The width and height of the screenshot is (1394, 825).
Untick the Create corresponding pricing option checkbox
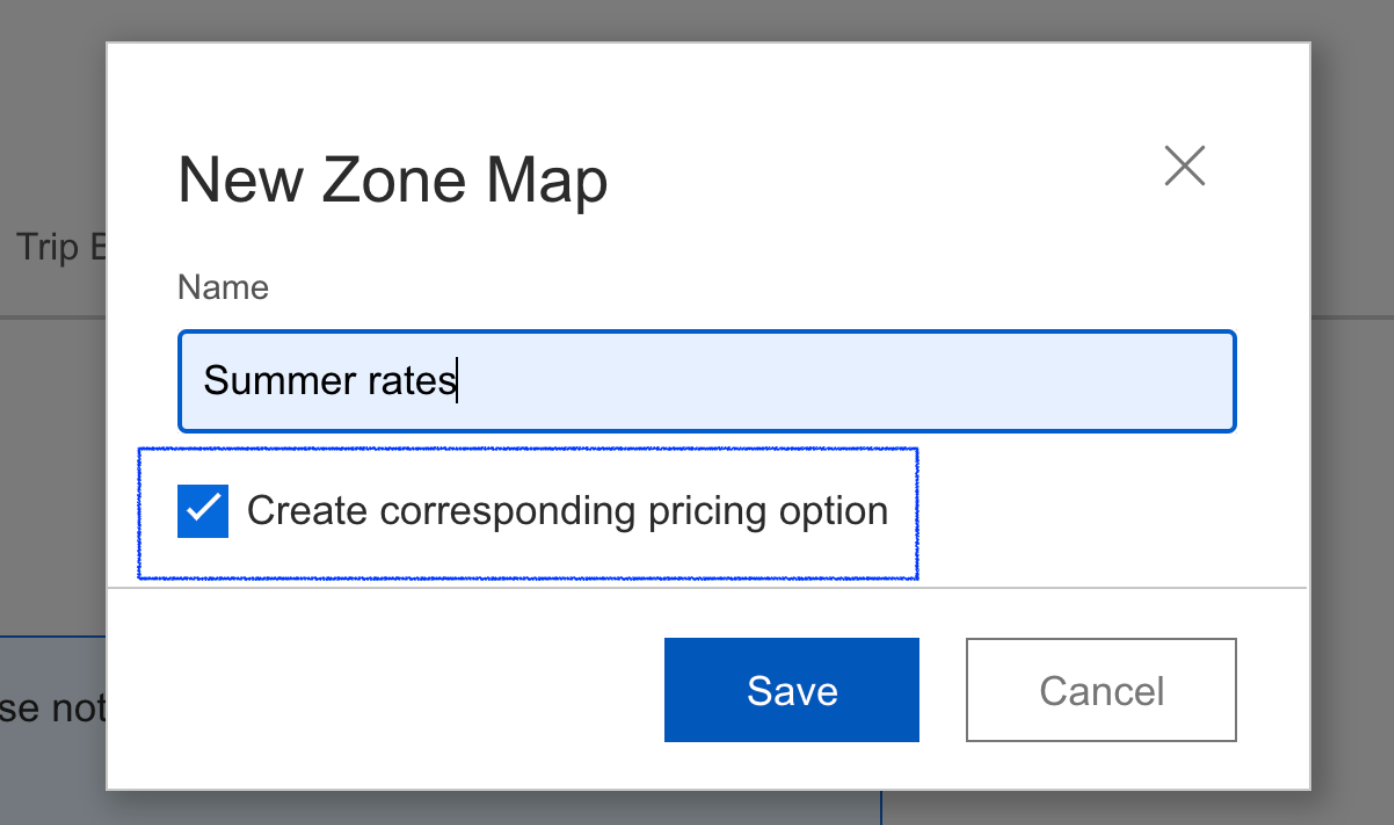click(x=203, y=511)
